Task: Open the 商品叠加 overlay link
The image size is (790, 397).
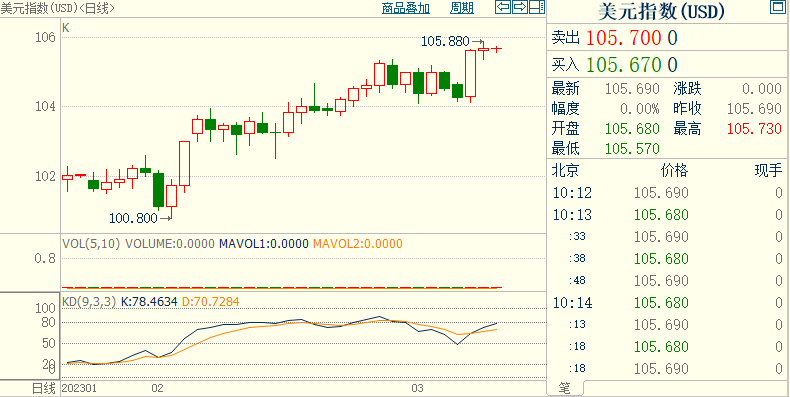Action: pyautogui.click(x=406, y=8)
